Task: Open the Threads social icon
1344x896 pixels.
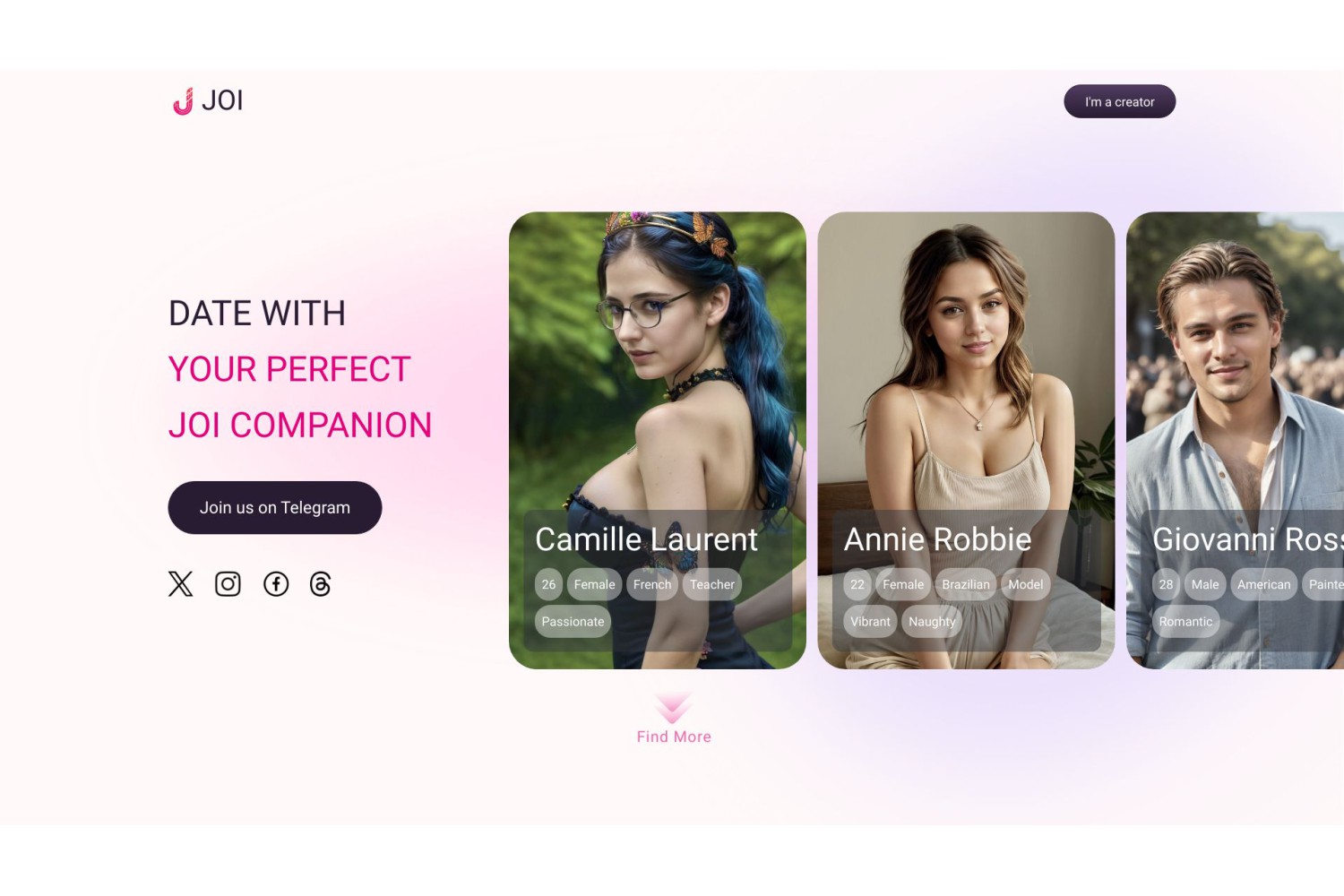Action: 321,584
